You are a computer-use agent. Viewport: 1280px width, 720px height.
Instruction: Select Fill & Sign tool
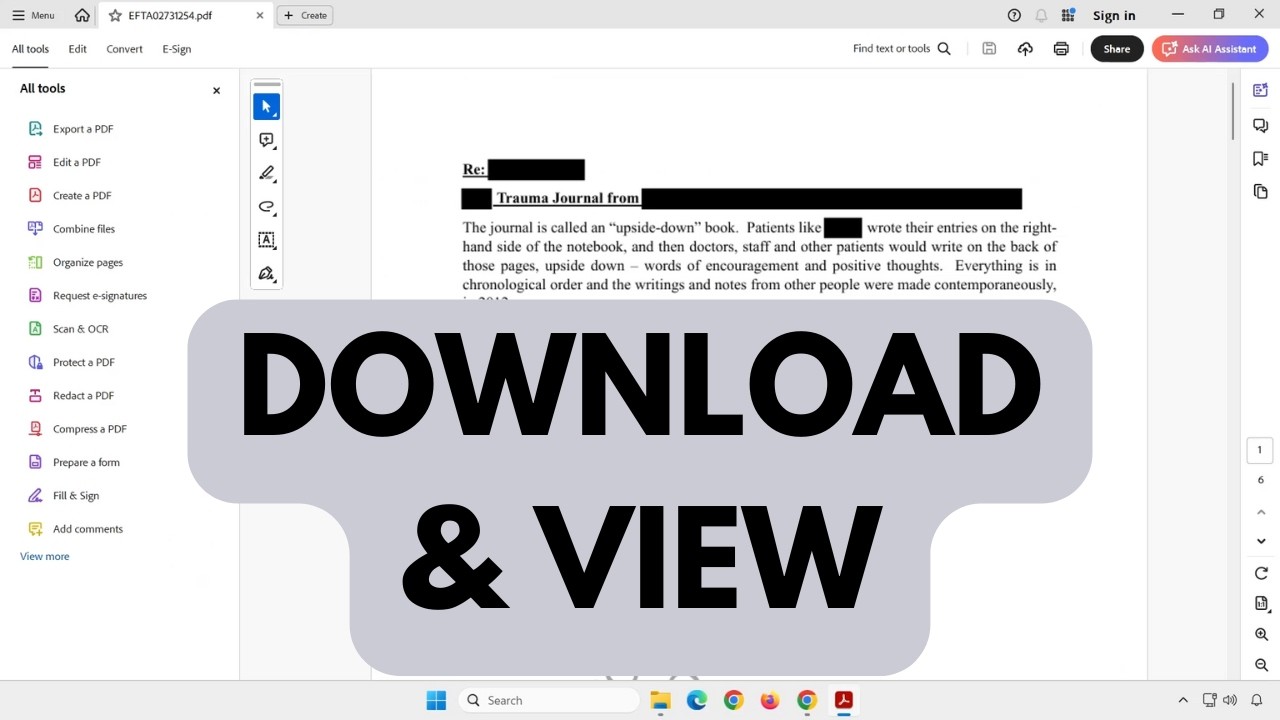[x=63, y=495]
